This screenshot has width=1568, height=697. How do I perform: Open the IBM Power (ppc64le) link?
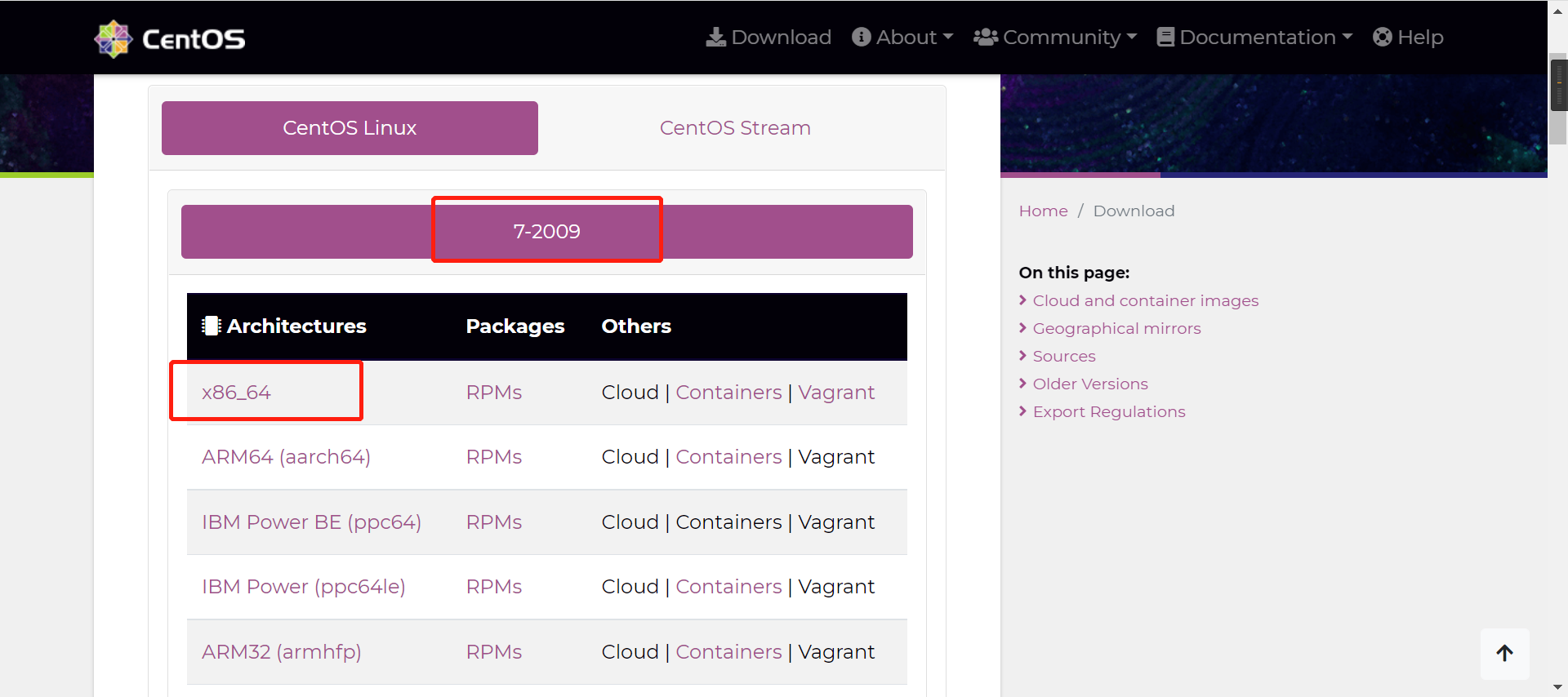point(303,587)
